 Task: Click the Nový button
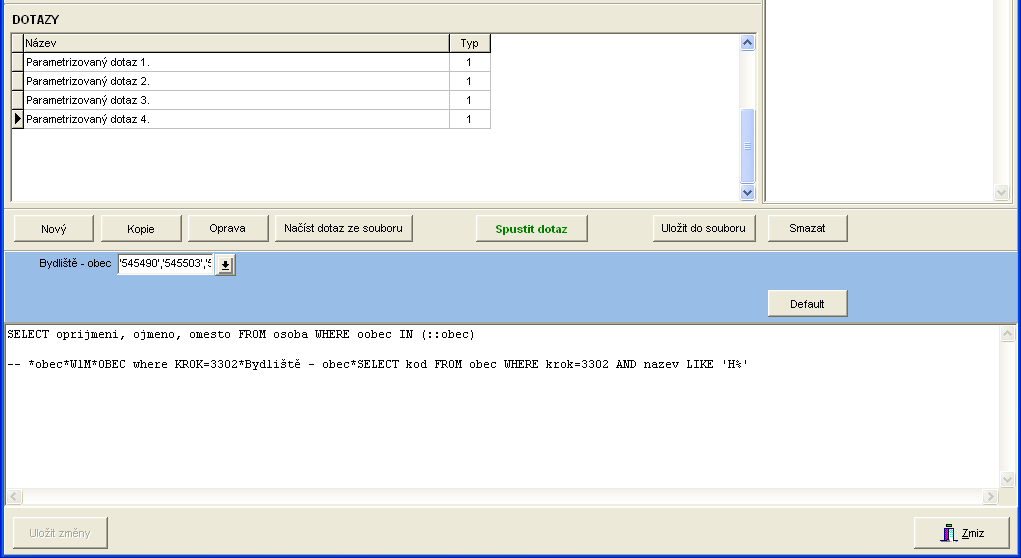coord(54,228)
